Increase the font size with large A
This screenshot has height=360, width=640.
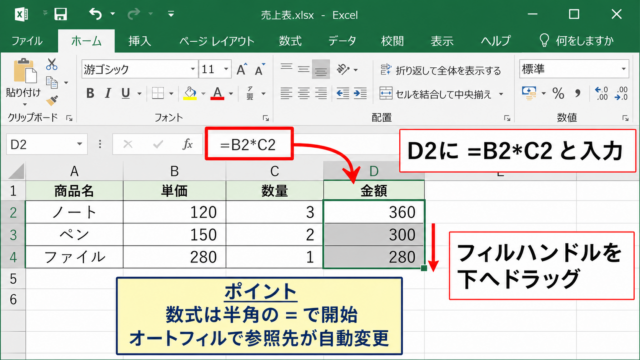point(241,70)
